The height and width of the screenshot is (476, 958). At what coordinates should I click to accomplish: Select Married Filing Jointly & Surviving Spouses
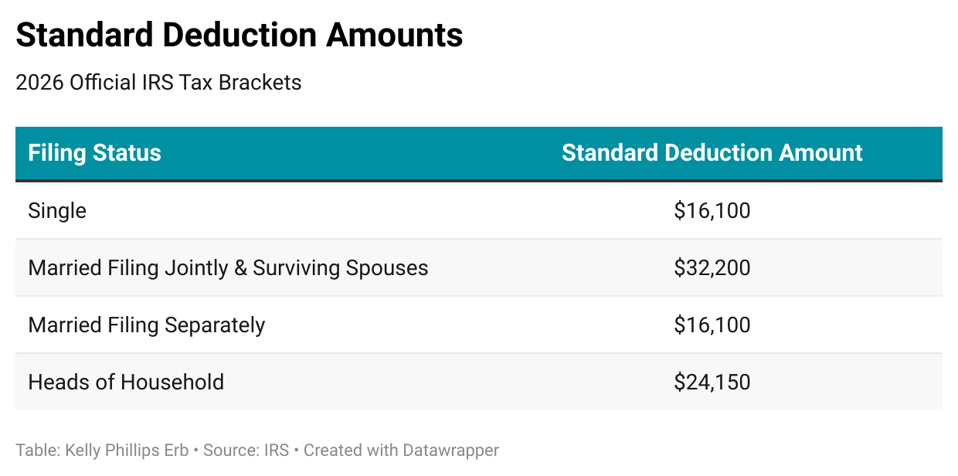228,268
